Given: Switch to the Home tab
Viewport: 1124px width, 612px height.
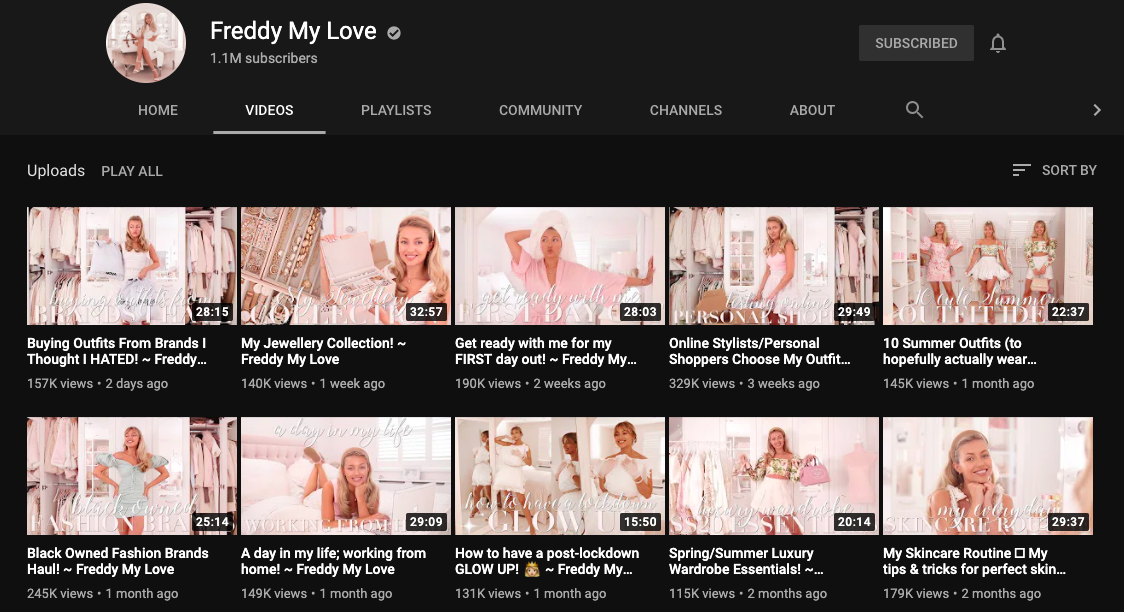Looking at the screenshot, I should (x=158, y=110).
